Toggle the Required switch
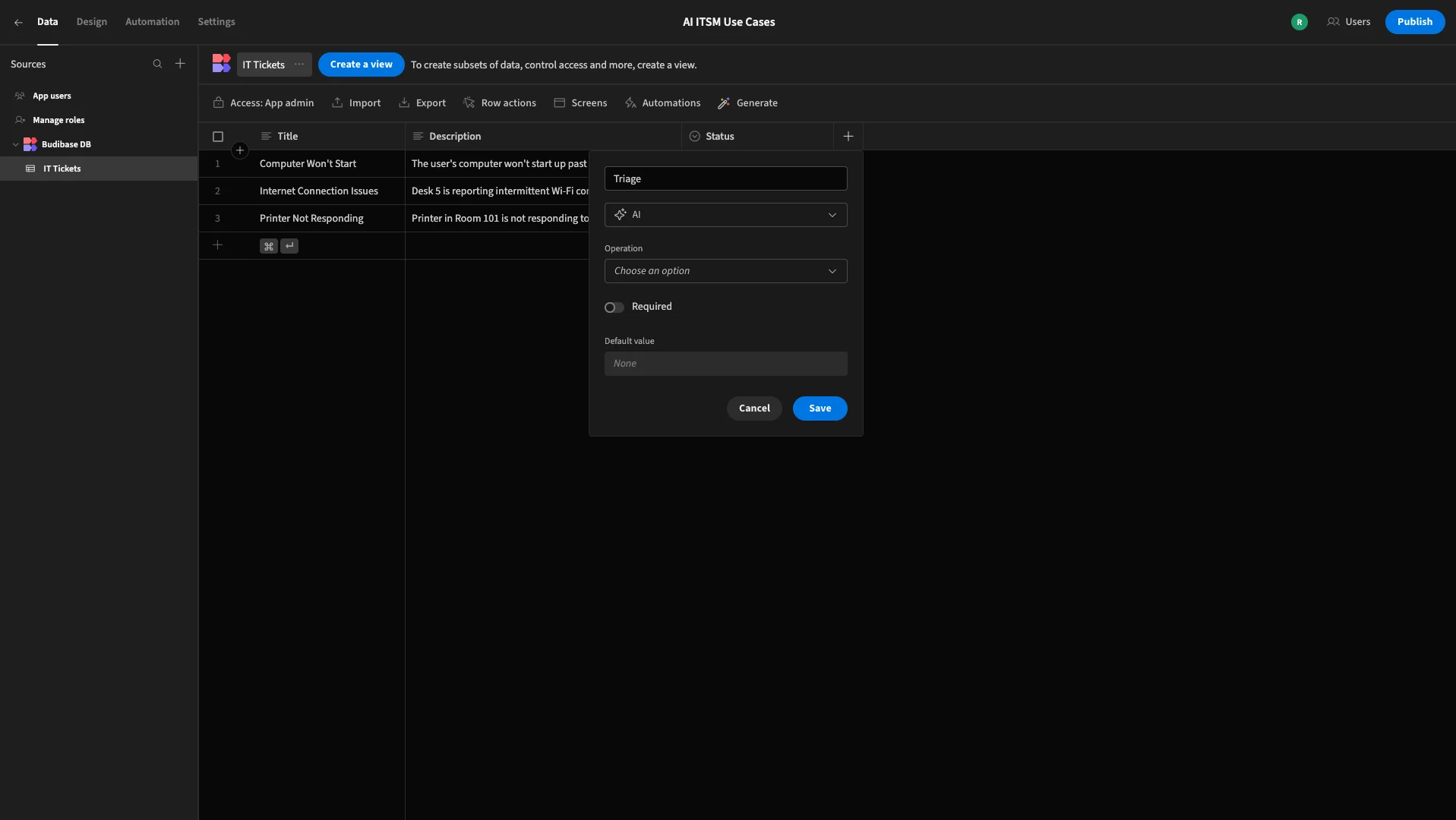This screenshot has height=820, width=1456. click(x=614, y=307)
